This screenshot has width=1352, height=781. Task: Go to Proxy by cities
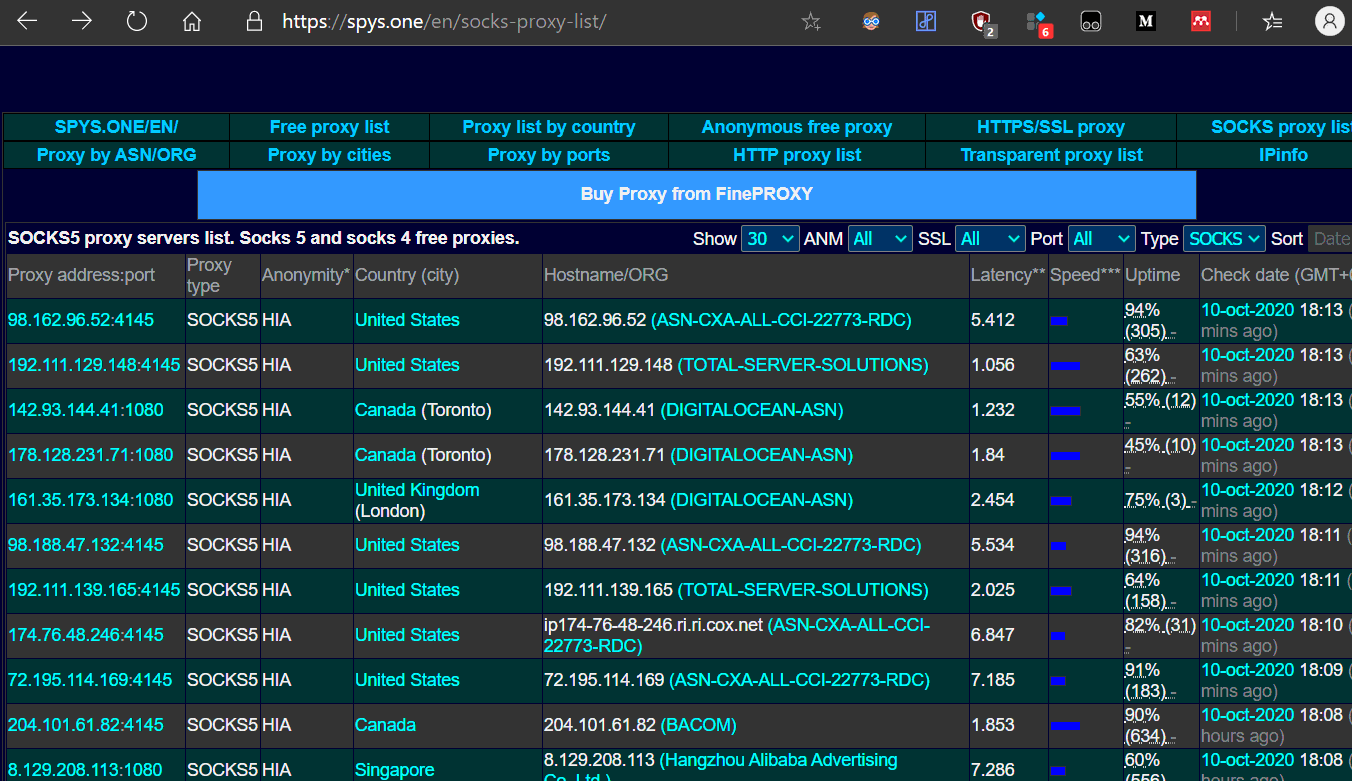(329, 155)
